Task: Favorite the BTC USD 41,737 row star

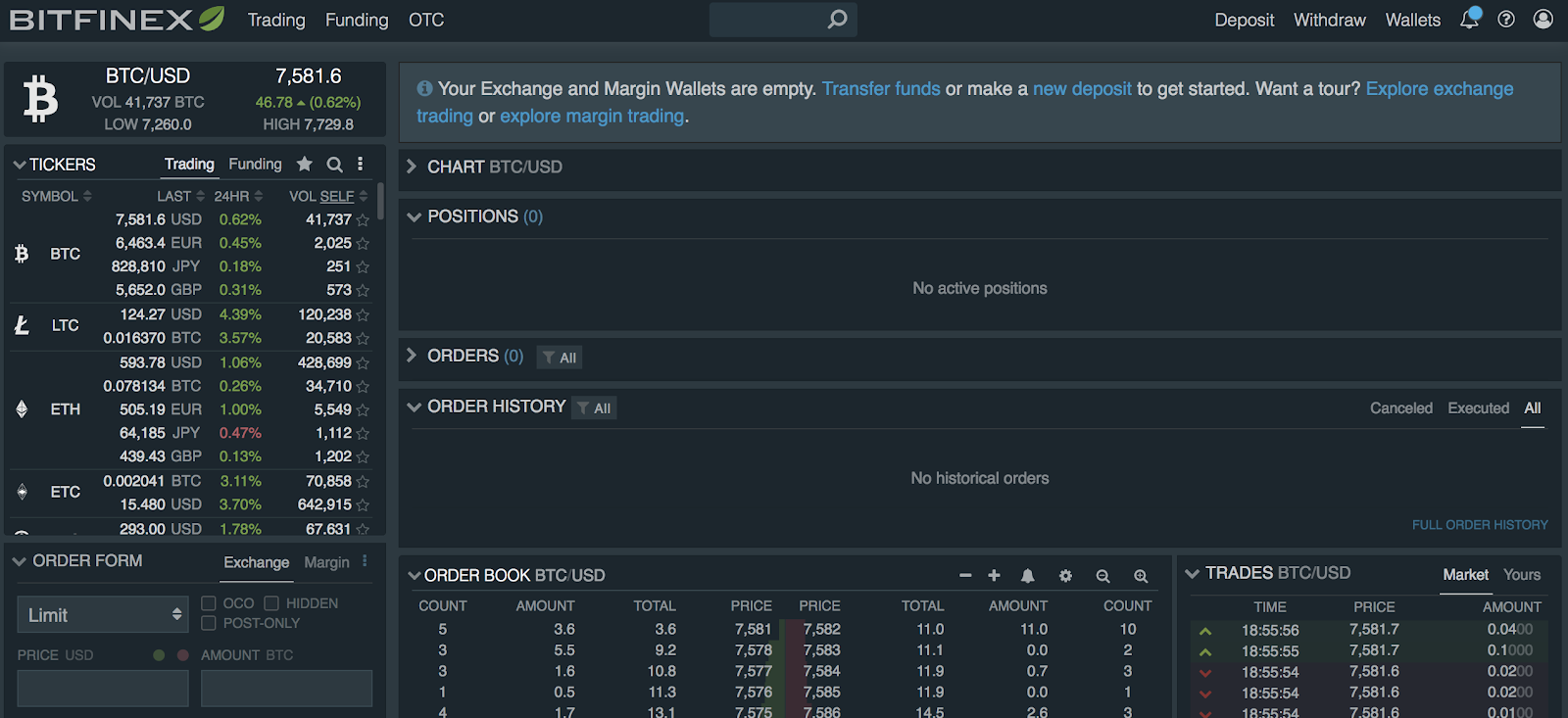Action: [x=363, y=220]
